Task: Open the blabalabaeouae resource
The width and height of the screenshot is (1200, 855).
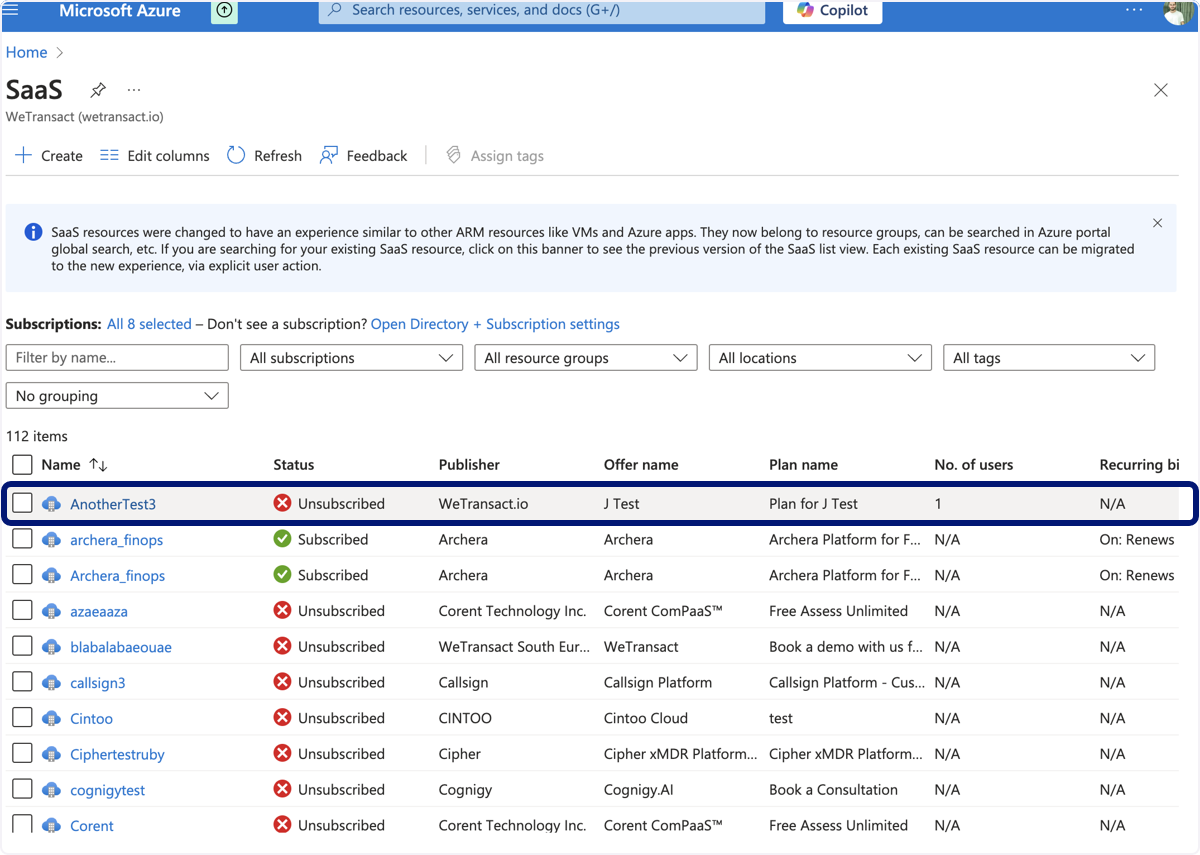Action: point(121,647)
